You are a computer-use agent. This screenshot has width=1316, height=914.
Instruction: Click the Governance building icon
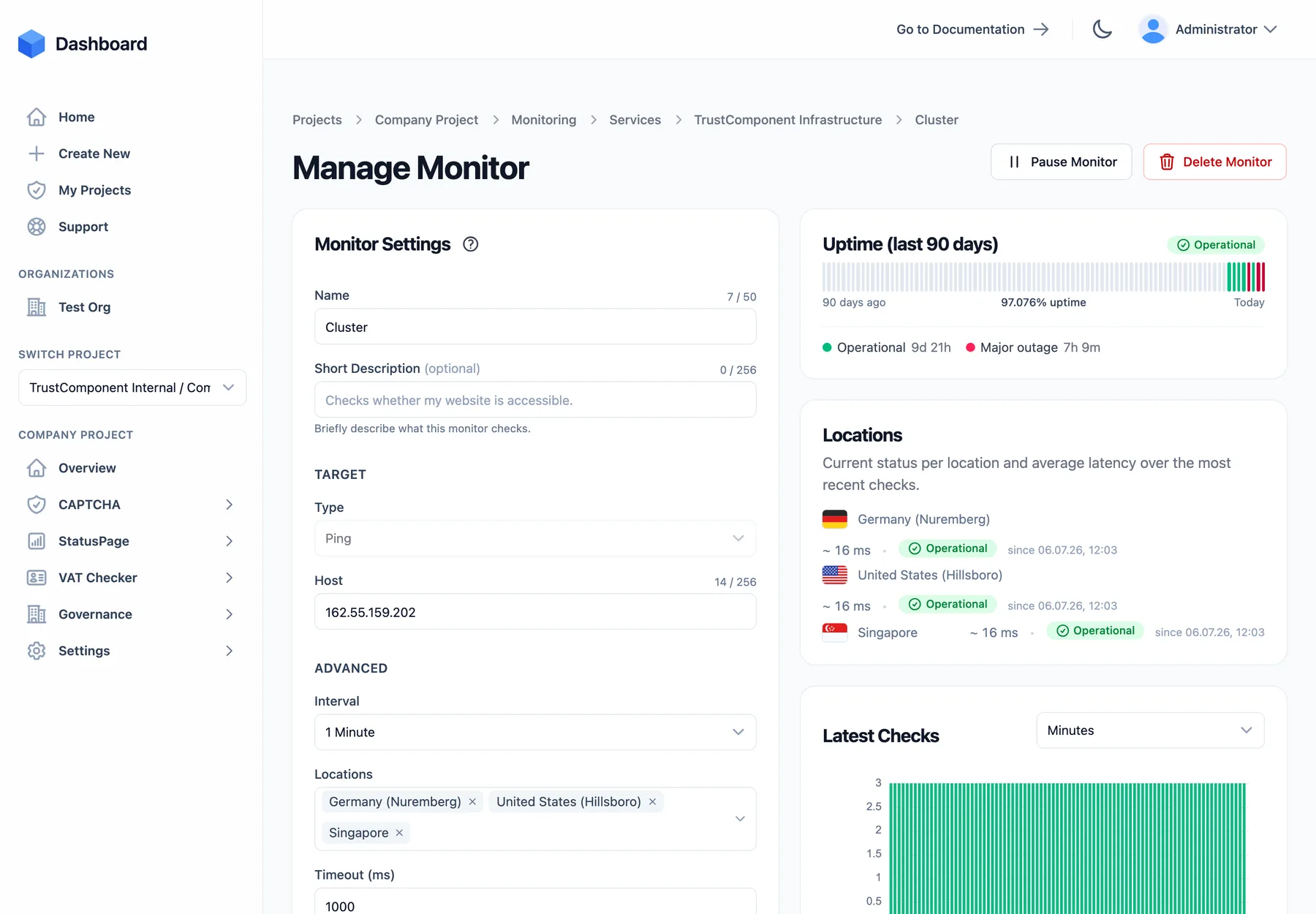[x=37, y=614]
